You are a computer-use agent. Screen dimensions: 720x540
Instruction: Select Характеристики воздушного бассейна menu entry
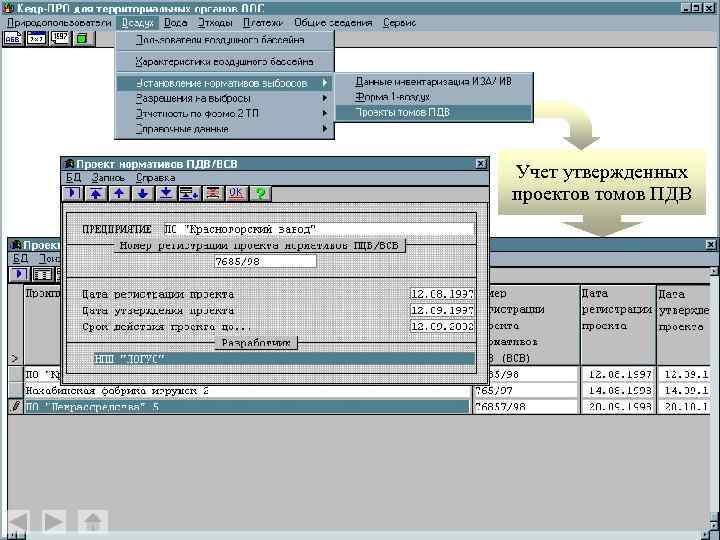tap(225, 62)
